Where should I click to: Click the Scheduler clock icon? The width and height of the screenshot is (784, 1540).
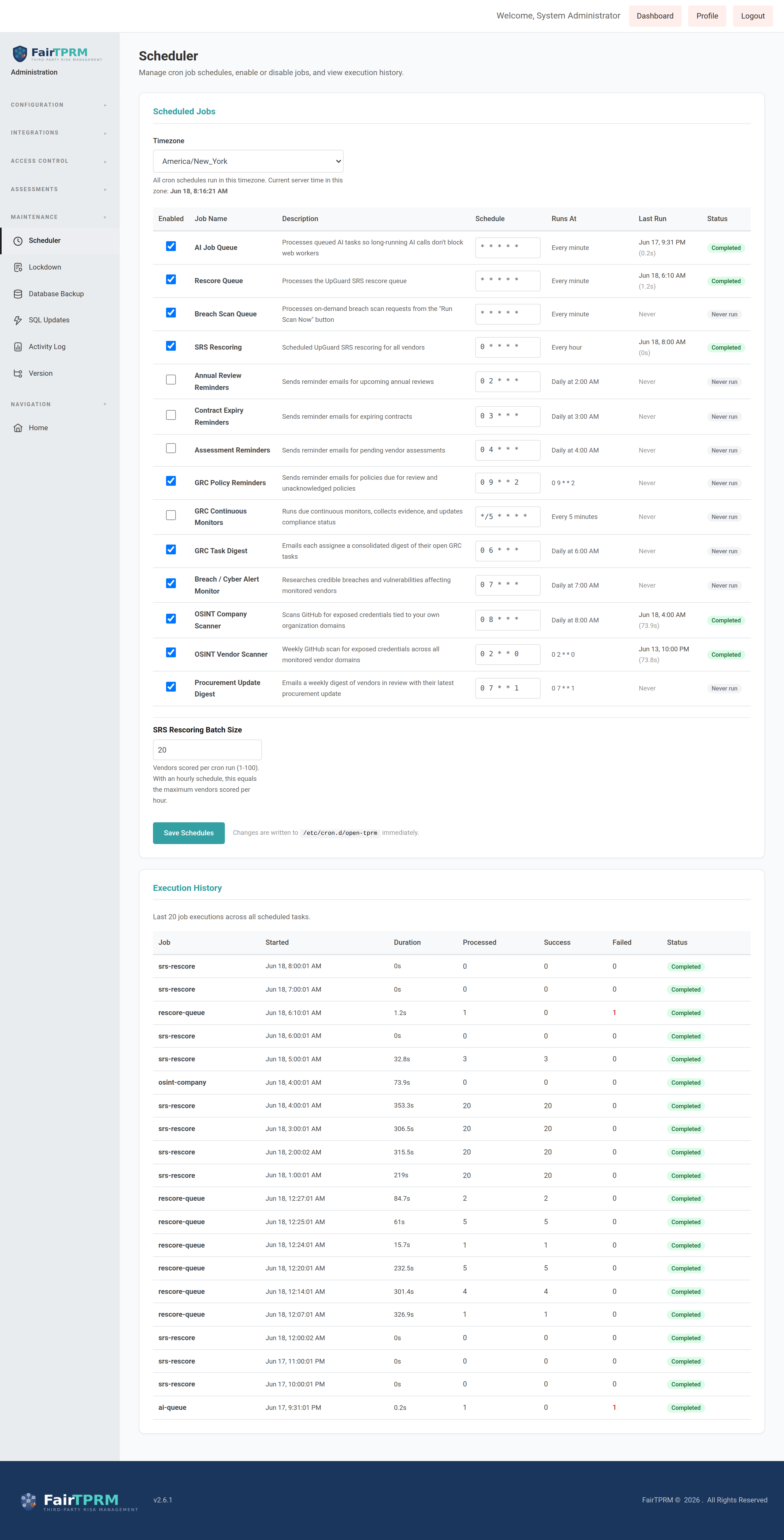tap(18, 241)
